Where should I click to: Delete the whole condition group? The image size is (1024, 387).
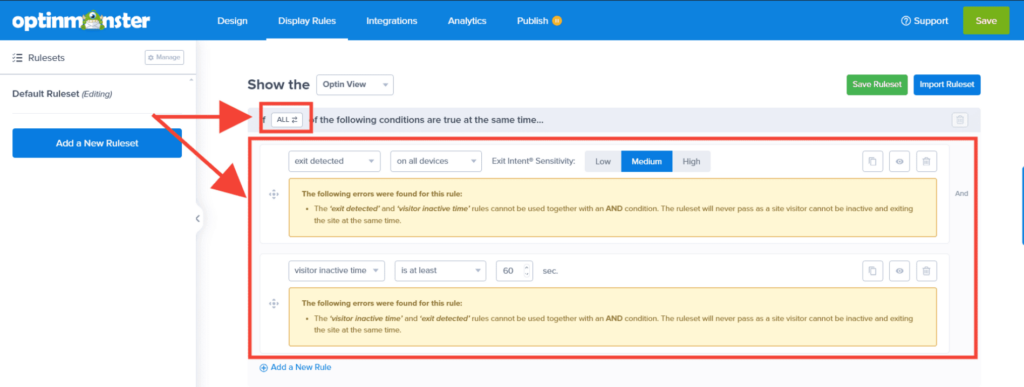point(959,120)
